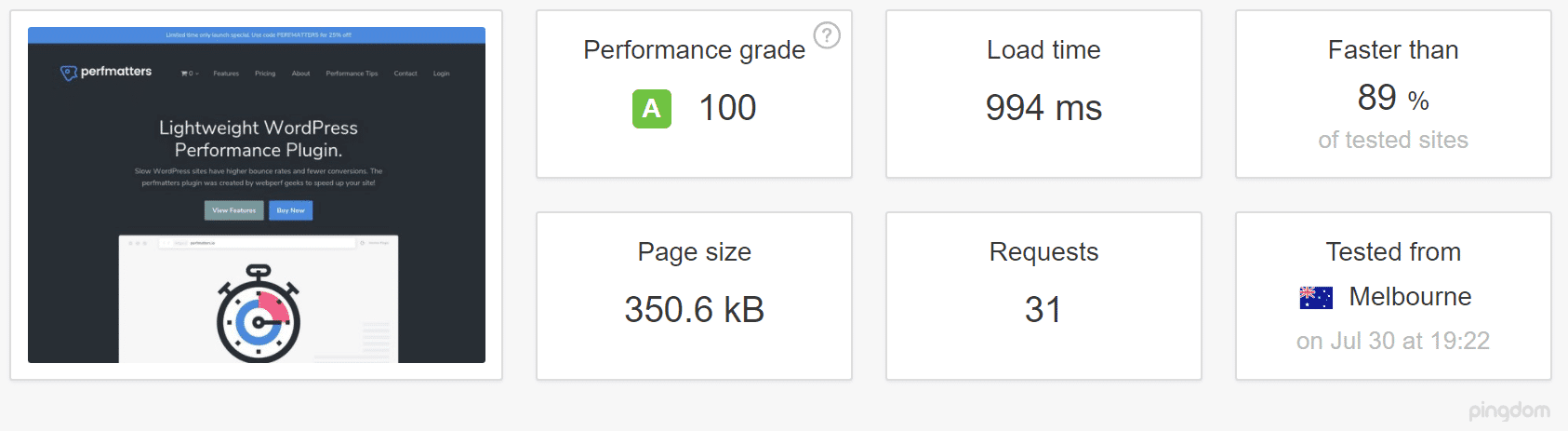
Task: Click the Login link in the preview
Action: coord(441,74)
